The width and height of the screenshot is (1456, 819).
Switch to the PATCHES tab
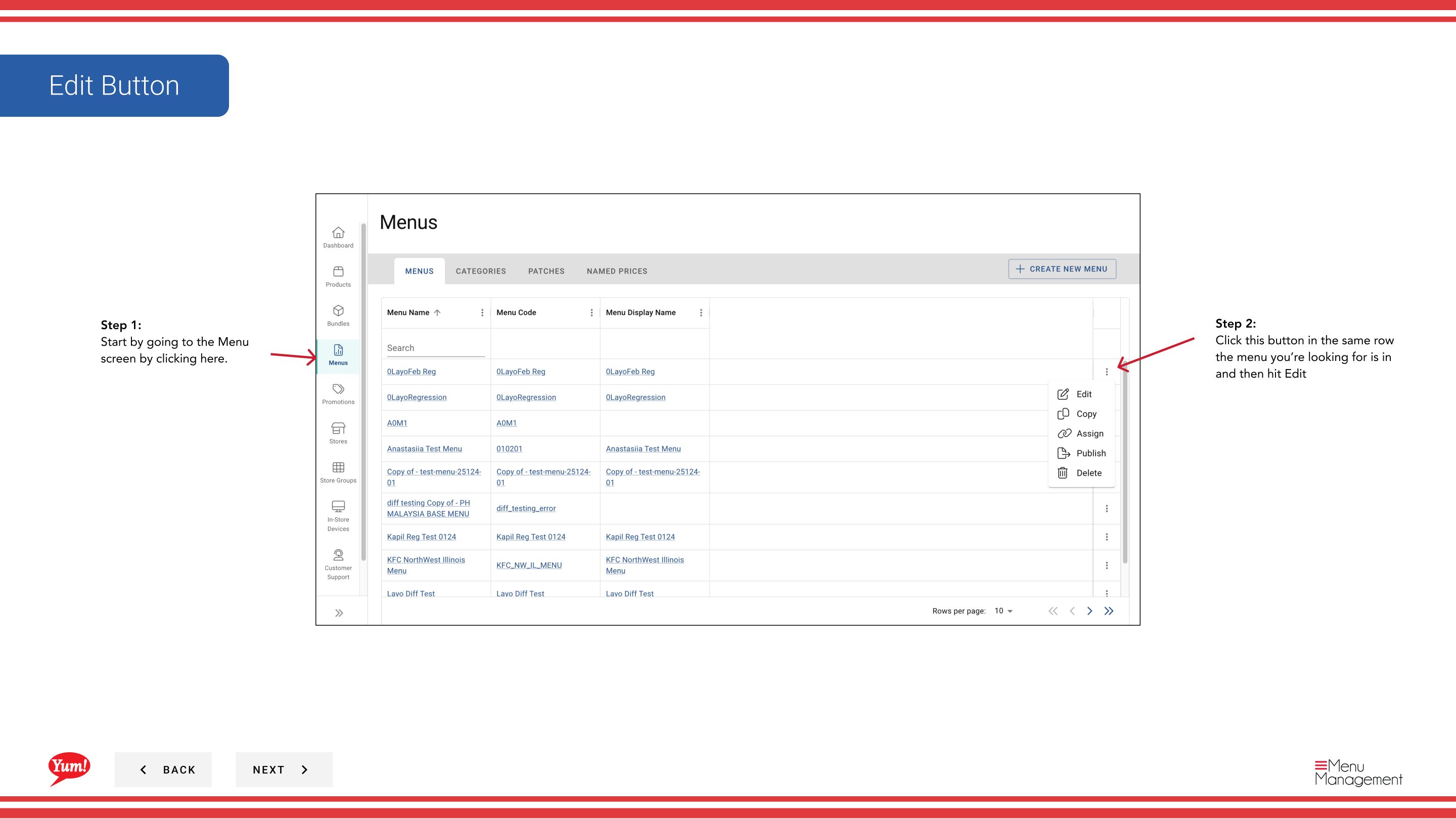[546, 271]
